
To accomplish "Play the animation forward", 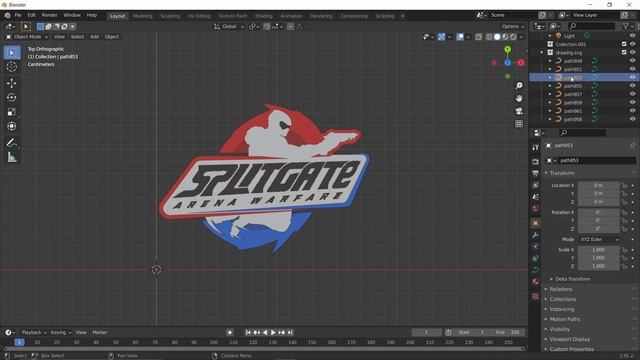I will [273, 333].
